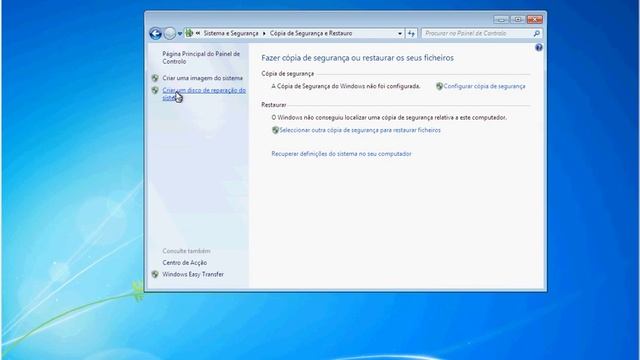Open Recuperar definições do sistema link

tap(341, 154)
